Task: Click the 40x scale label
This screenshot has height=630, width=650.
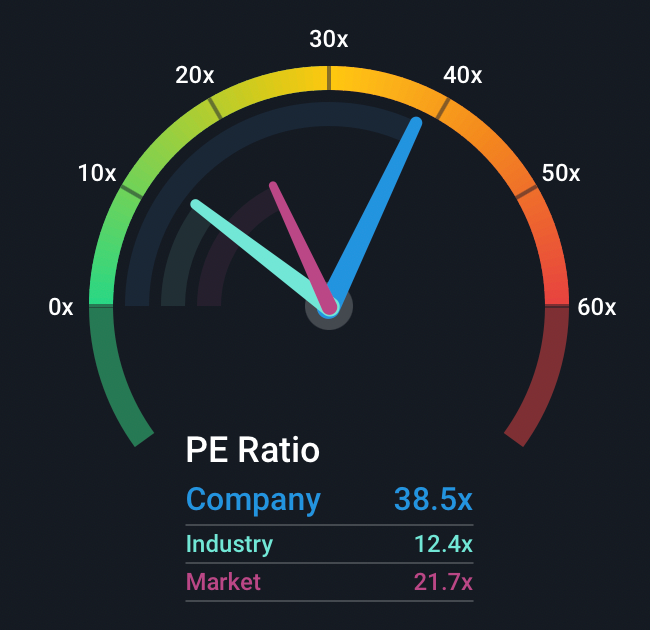Action: [x=463, y=75]
